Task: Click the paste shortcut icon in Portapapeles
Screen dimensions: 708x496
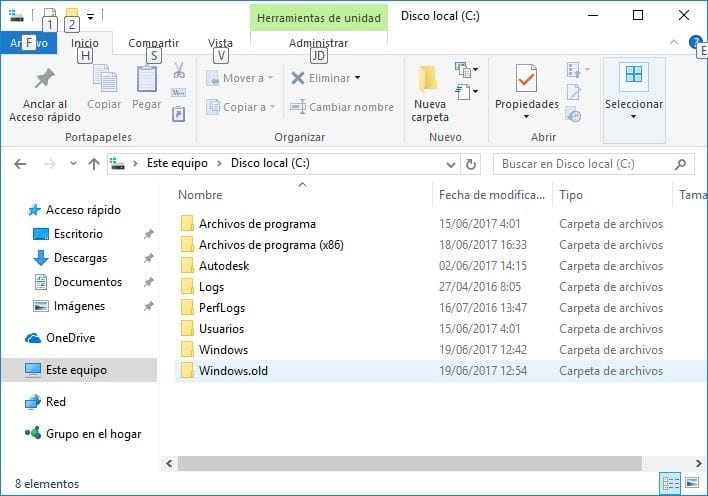Action: point(179,114)
